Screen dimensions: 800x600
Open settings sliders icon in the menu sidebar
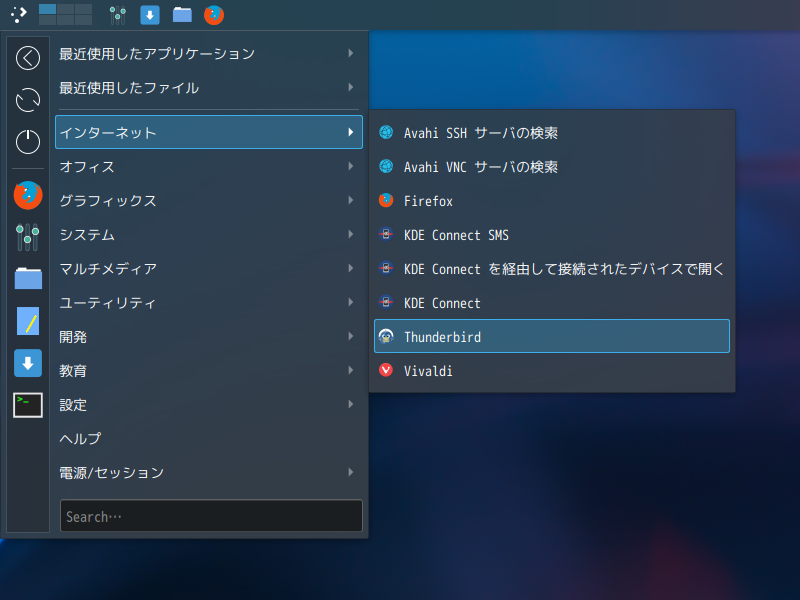(28, 237)
